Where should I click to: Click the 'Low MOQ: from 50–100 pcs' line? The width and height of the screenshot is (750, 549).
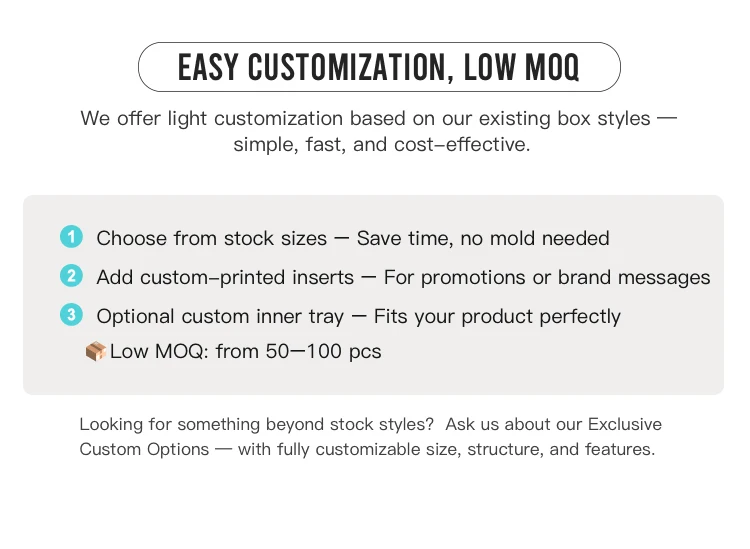(245, 351)
